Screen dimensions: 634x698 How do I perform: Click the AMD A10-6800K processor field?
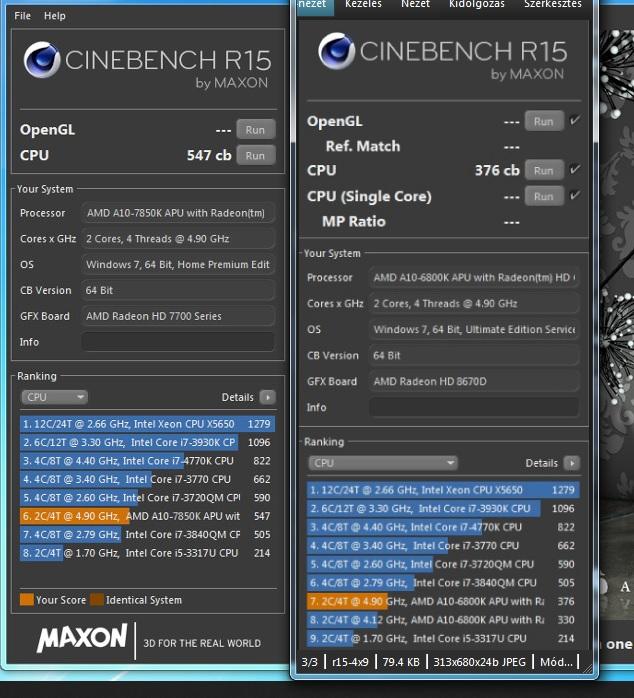pyautogui.click(x=474, y=278)
